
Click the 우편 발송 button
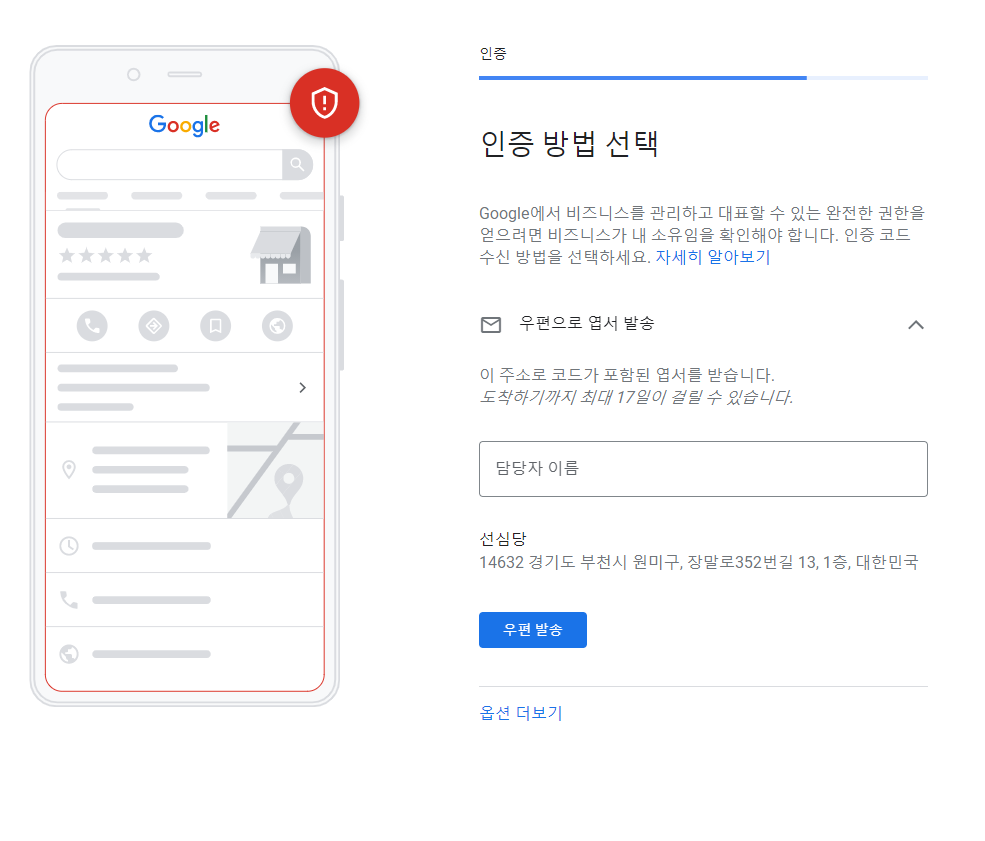click(x=533, y=629)
